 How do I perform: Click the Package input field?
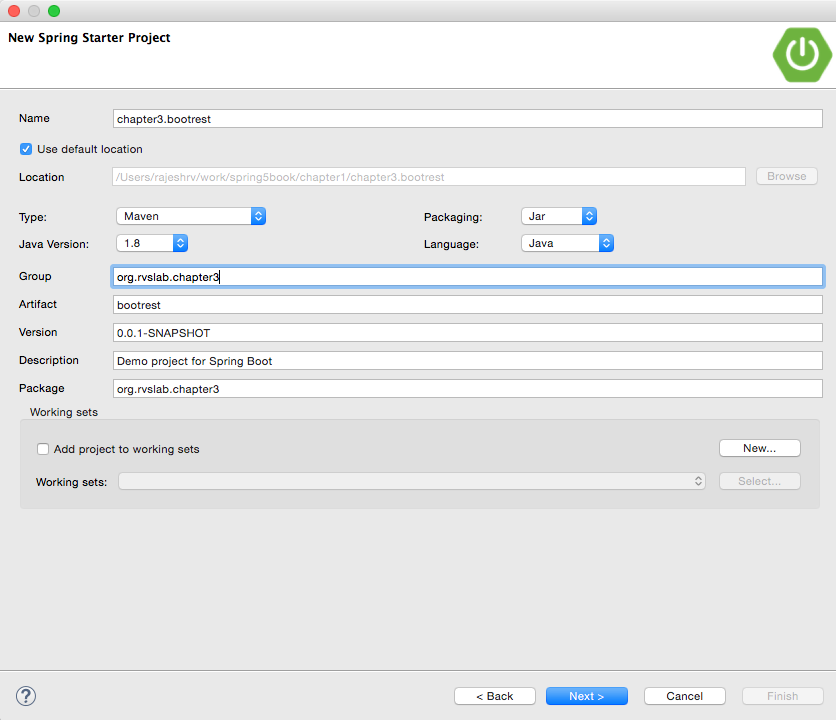(x=468, y=389)
